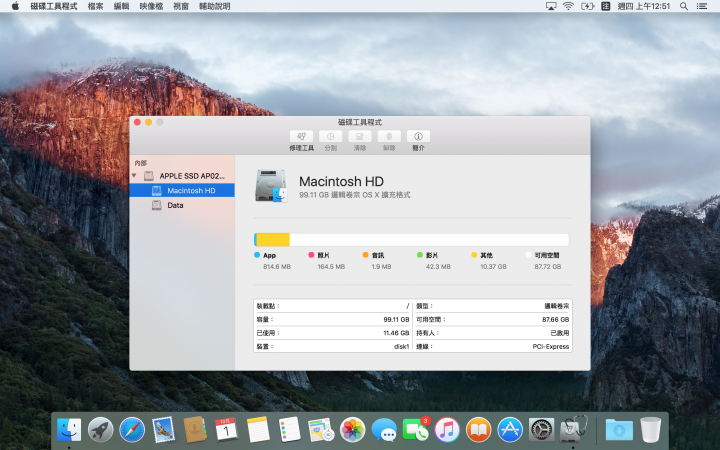Open Calendar from the Dock
Image resolution: width=720 pixels, height=450 pixels.
pos(226,430)
